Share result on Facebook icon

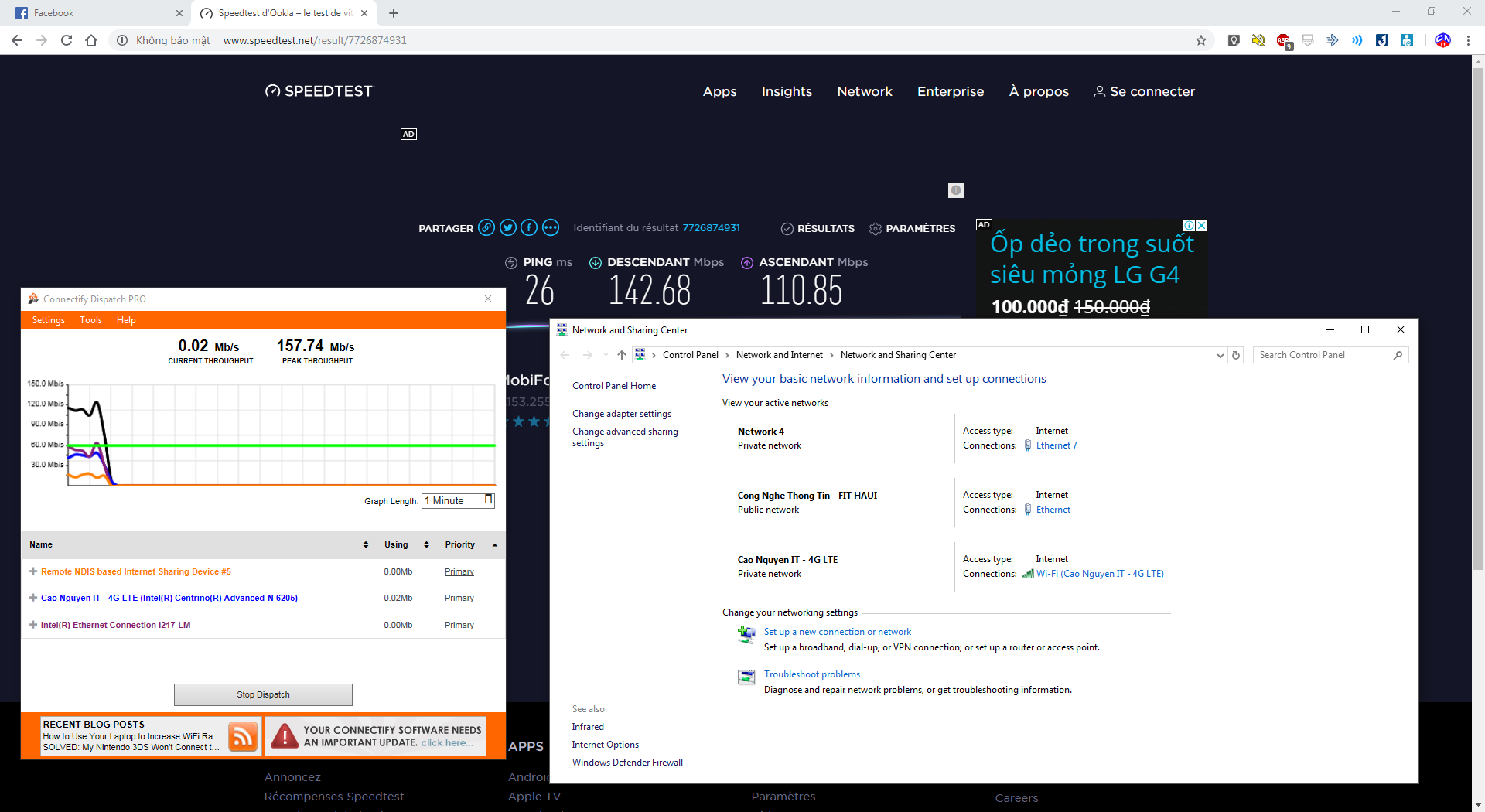tap(529, 227)
